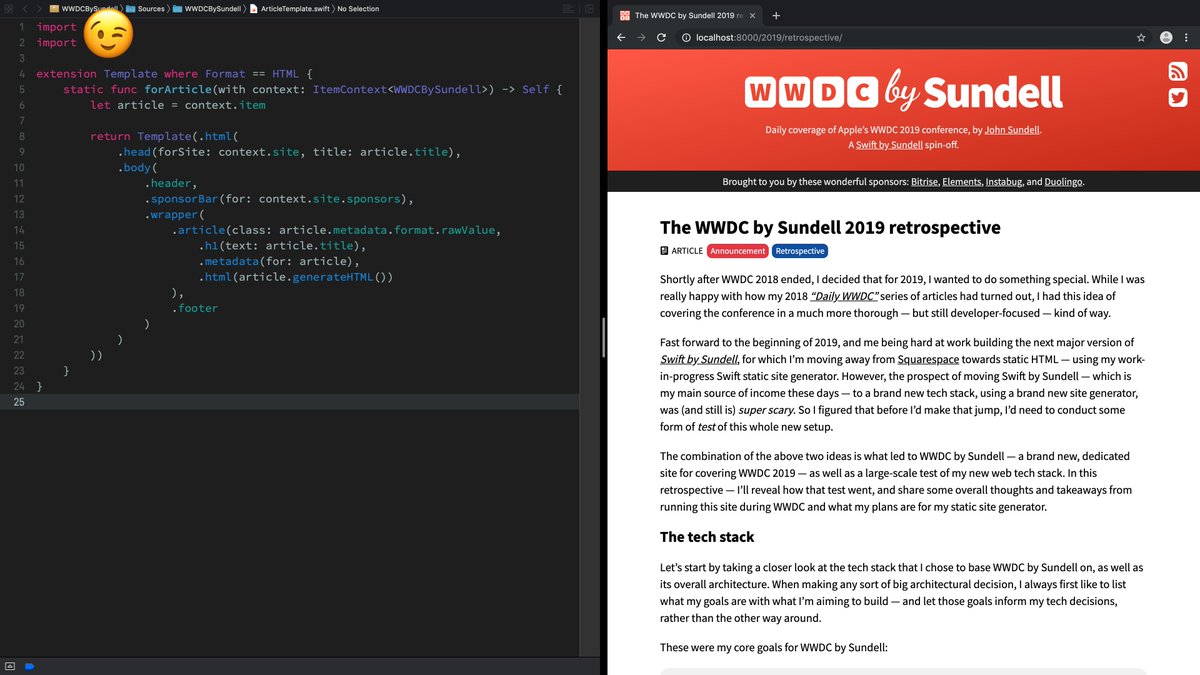1200x675 pixels.
Task: Click the Xcode minimap scroll indicator
Action: [603, 338]
